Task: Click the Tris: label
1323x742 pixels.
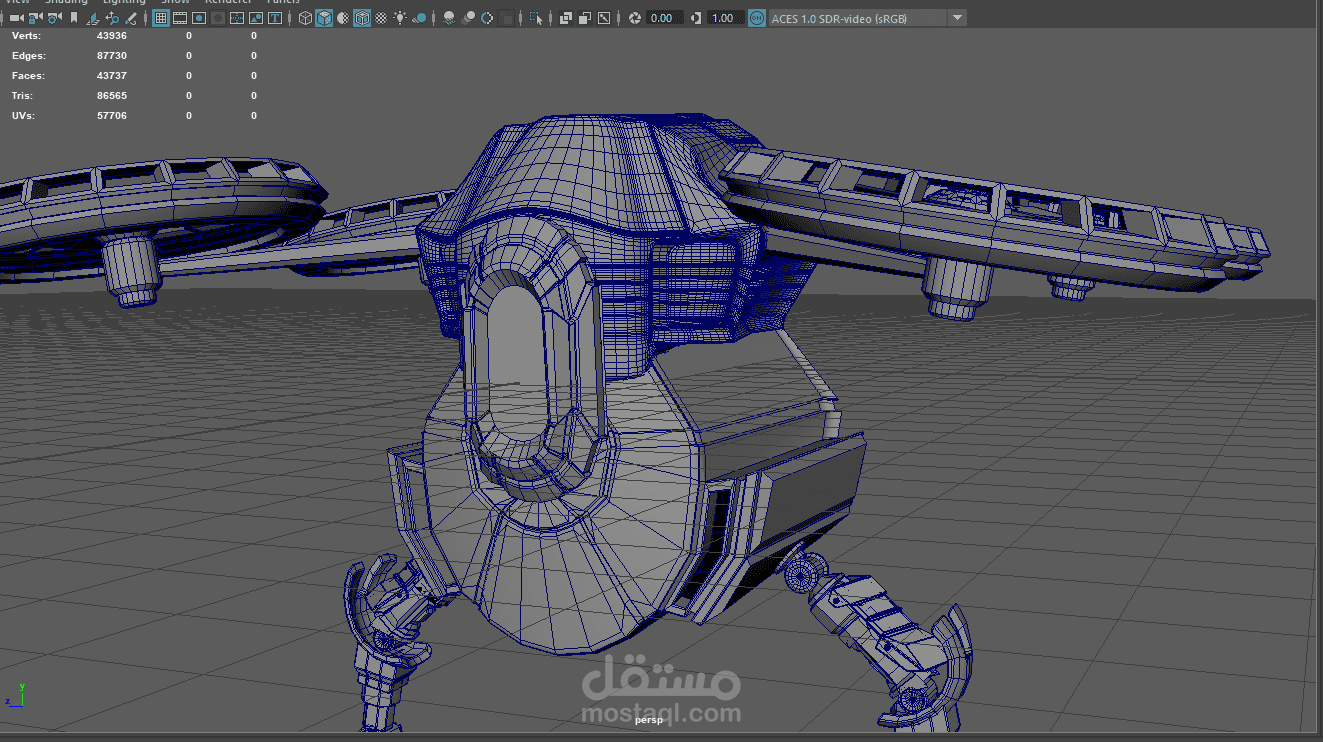Action: tap(22, 96)
